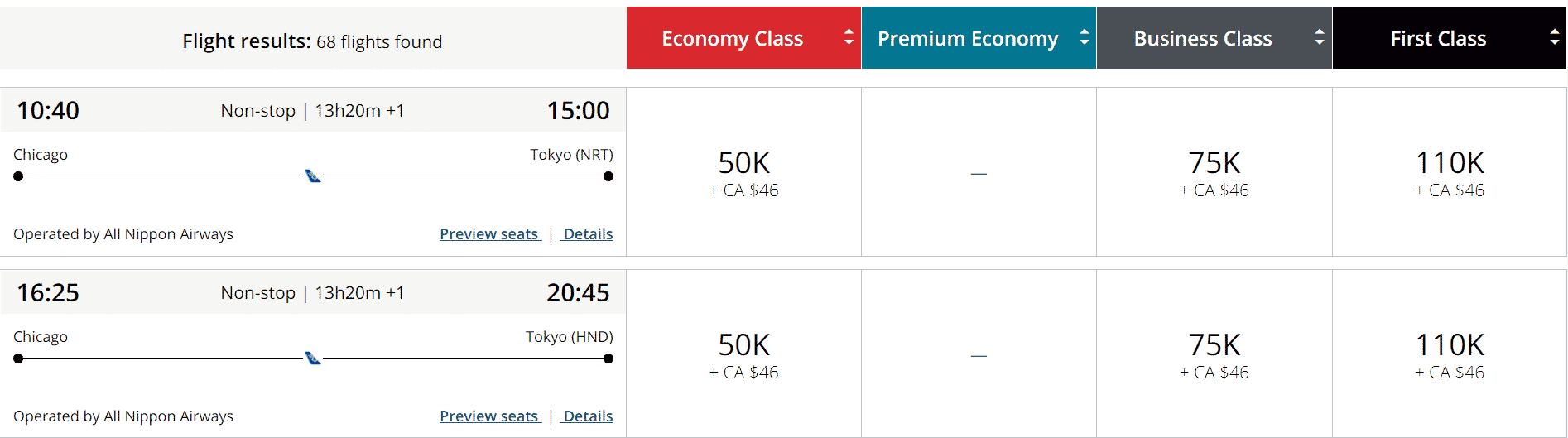Sort by First Class arrows
Viewport: 1568px width, 438px height.
[x=1554, y=37]
